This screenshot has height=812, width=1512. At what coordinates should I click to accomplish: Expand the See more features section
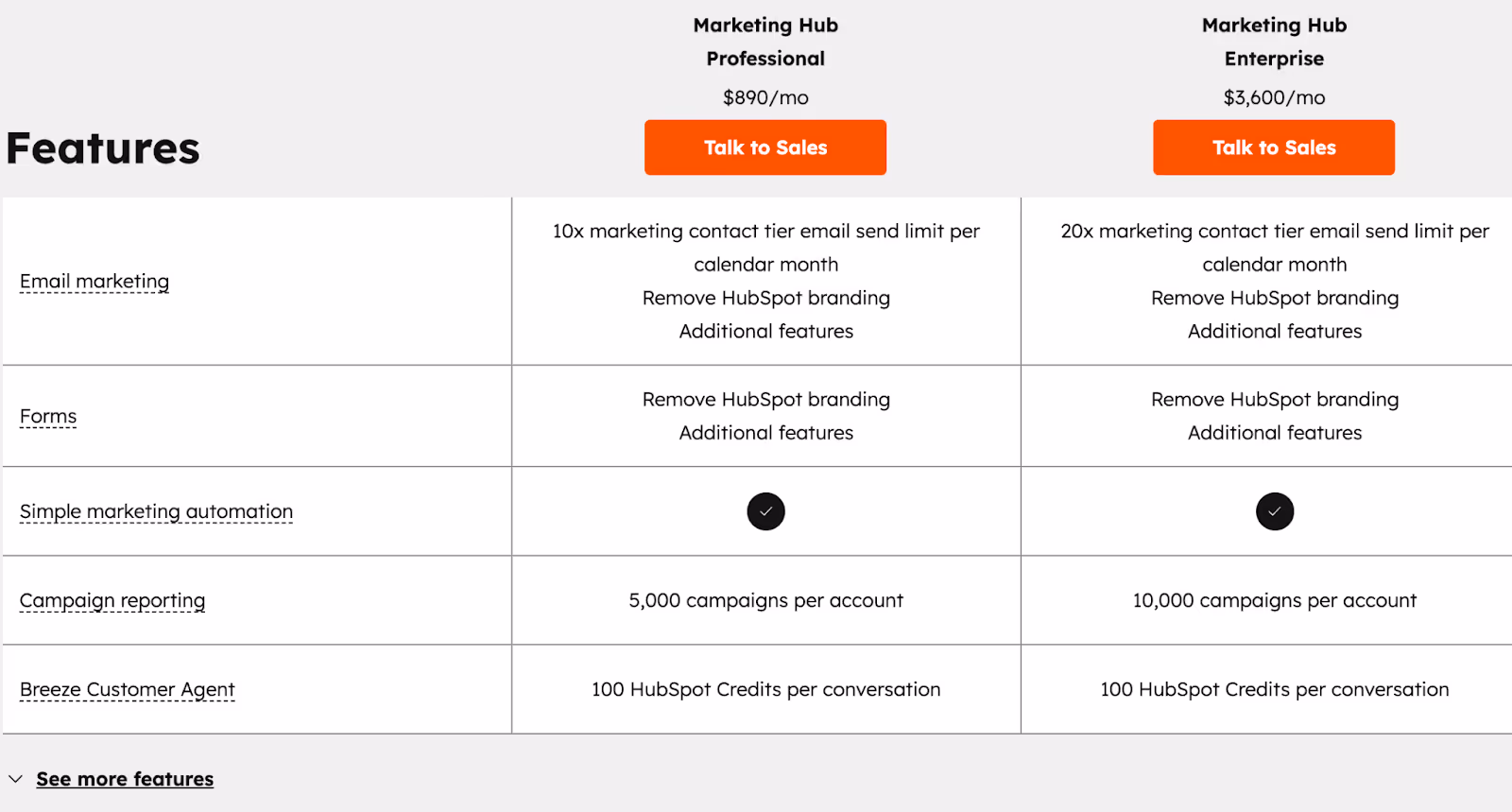pyautogui.click(x=124, y=778)
